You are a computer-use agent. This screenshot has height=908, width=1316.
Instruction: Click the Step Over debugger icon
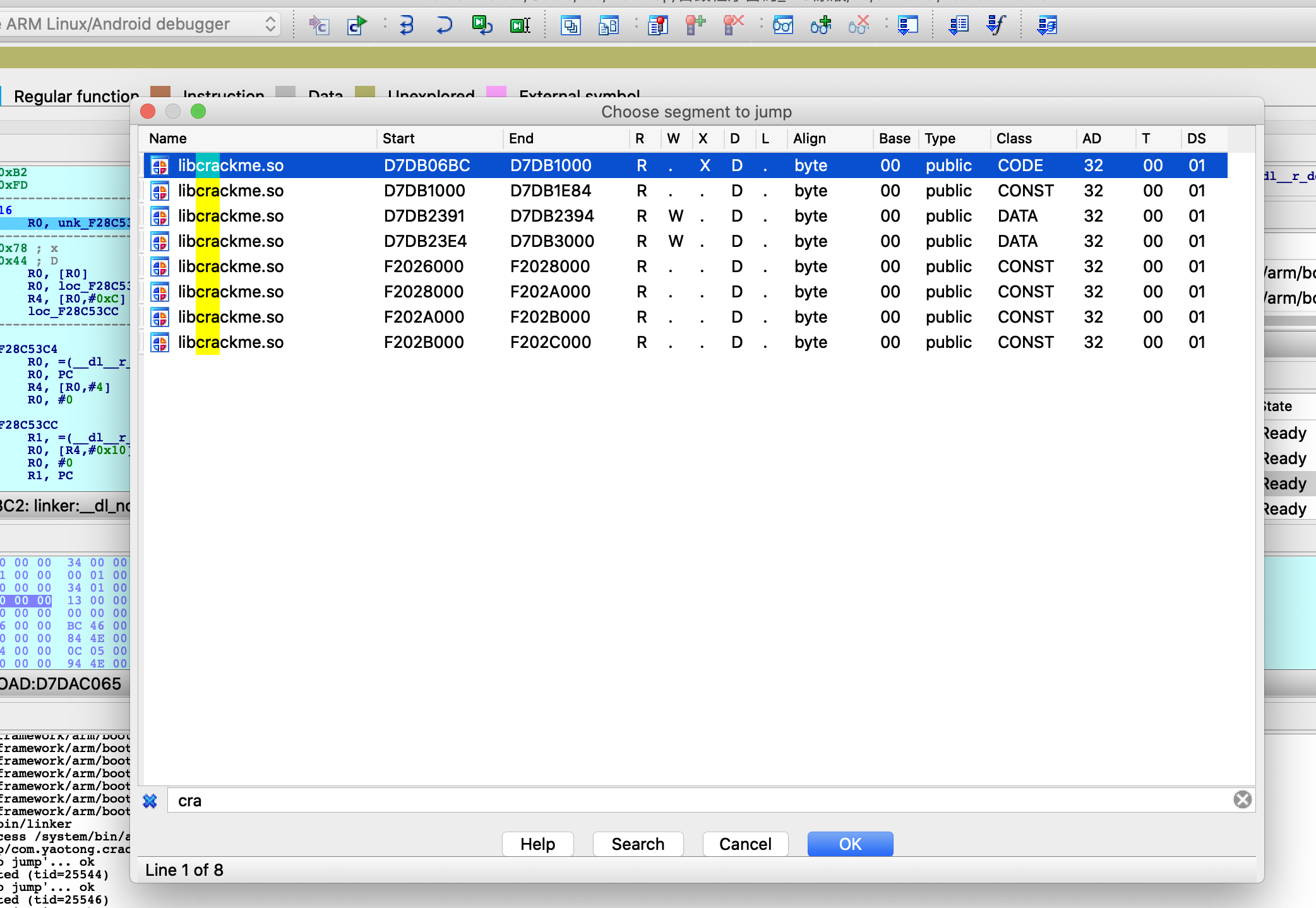(444, 25)
